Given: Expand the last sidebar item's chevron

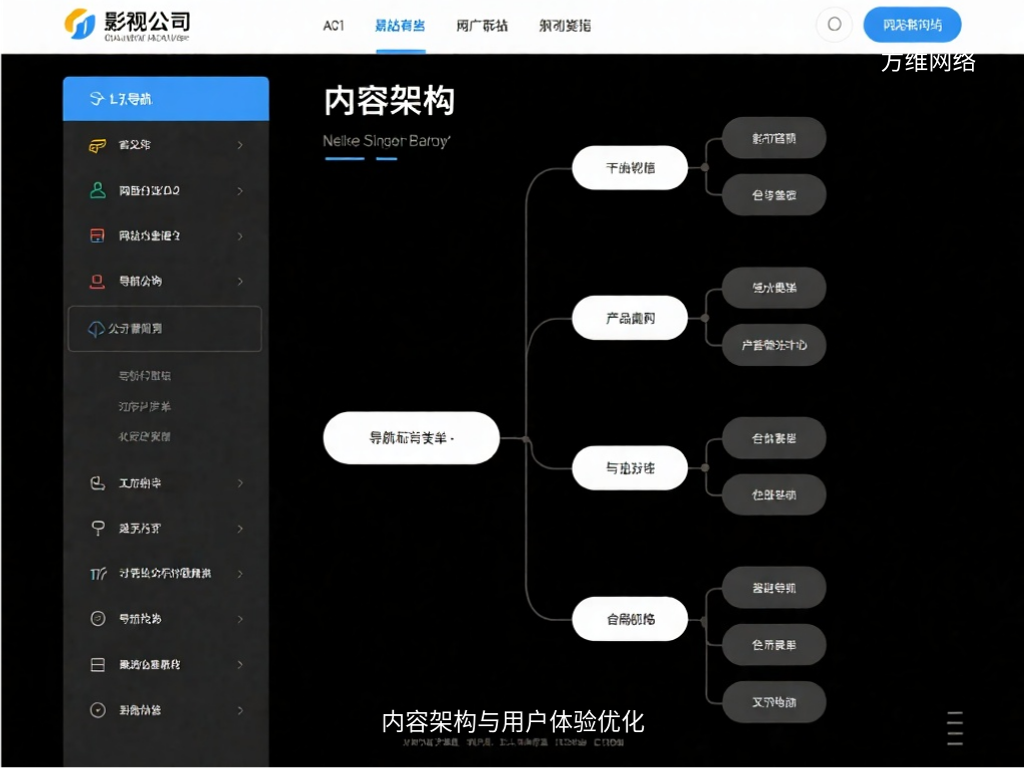Looking at the screenshot, I should pos(239,710).
